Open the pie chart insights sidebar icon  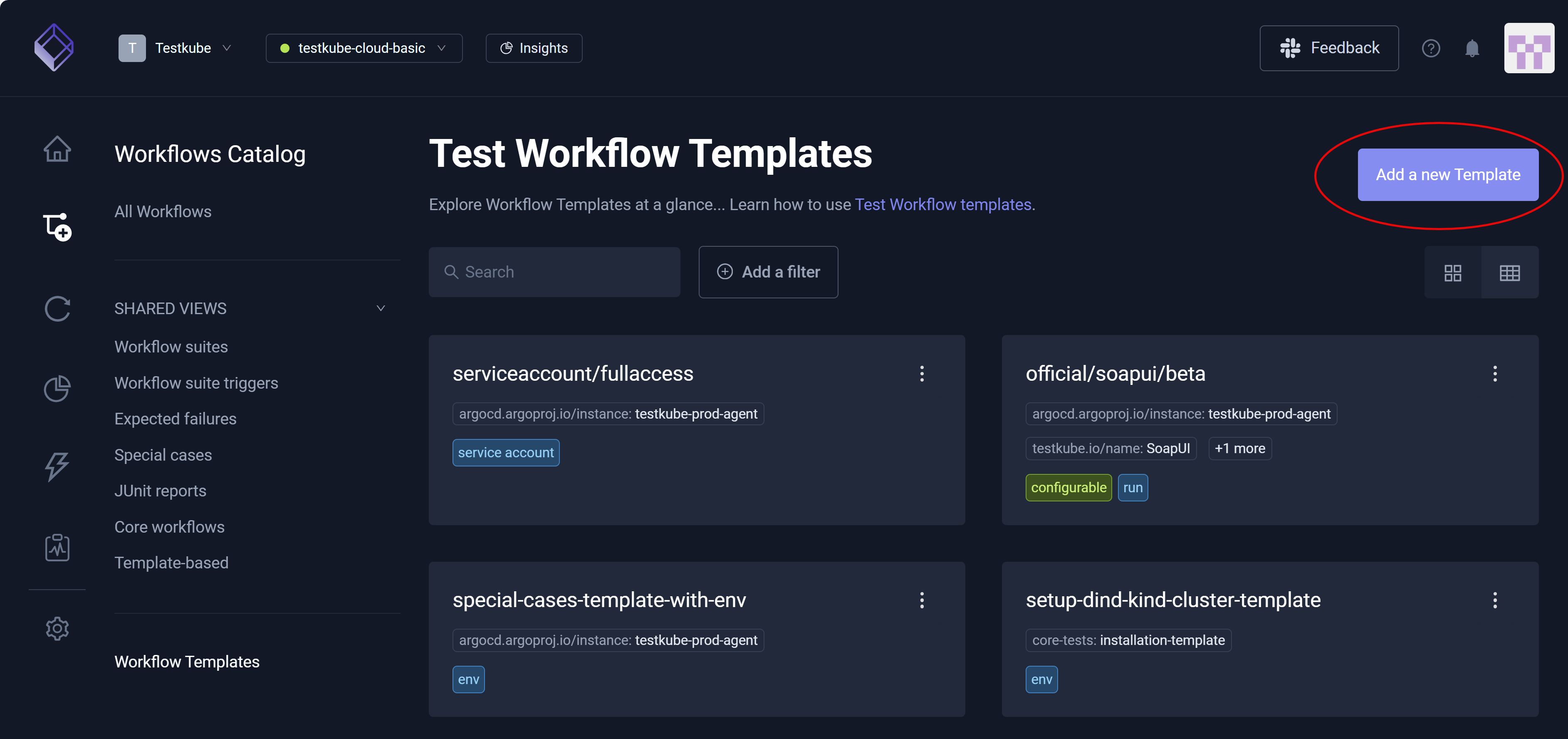(x=57, y=388)
